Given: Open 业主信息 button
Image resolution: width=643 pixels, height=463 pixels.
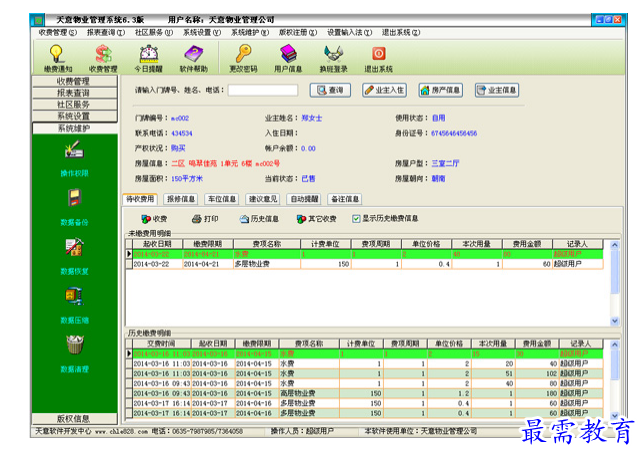Looking at the screenshot, I should [497, 90].
